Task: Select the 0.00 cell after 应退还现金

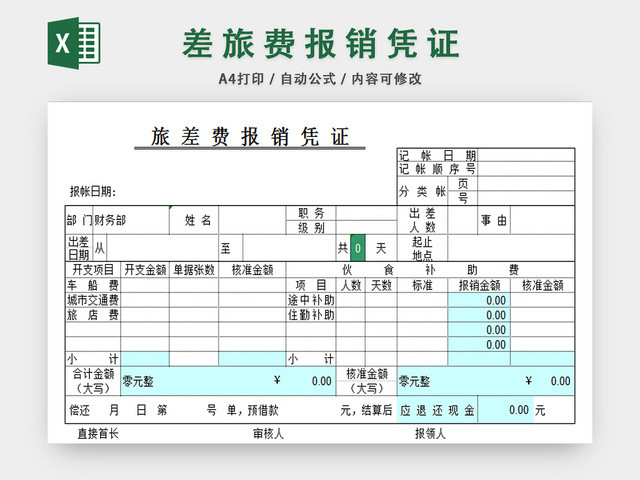Action: [506, 410]
